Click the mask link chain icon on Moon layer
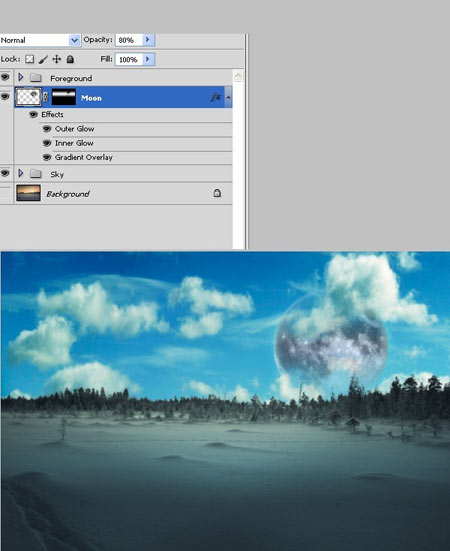 (x=45, y=97)
